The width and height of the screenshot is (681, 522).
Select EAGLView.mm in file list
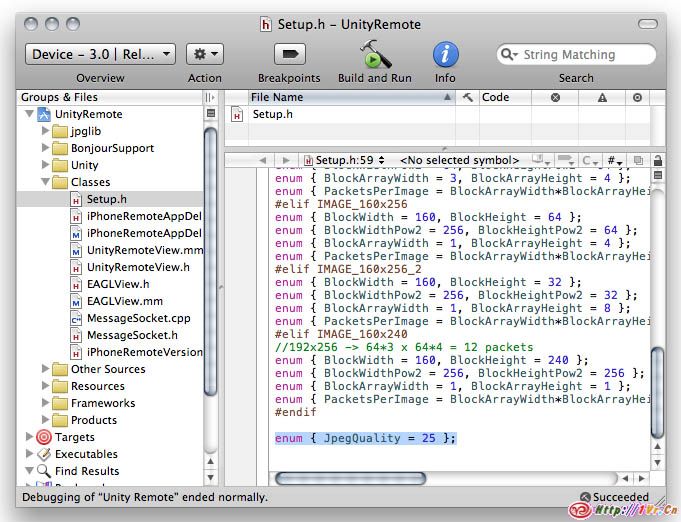pyautogui.click(x=124, y=301)
